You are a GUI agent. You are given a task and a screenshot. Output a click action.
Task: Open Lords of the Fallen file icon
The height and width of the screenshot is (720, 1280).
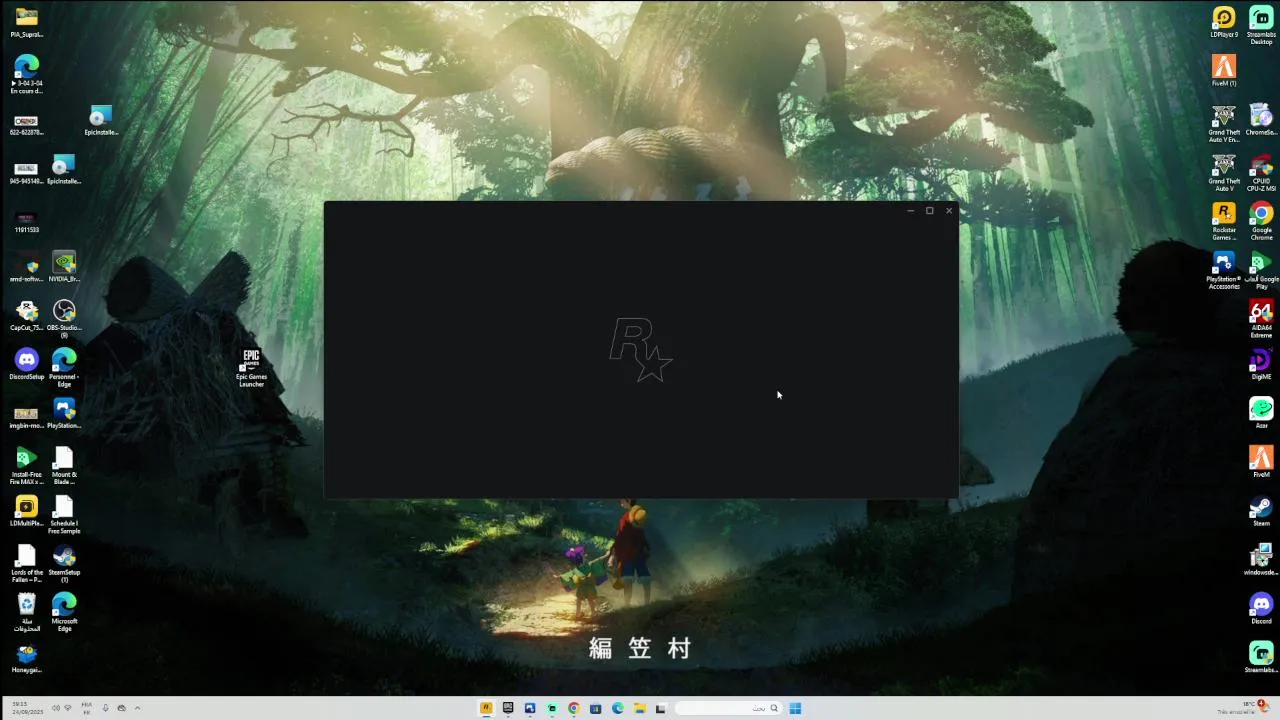click(x=27, y=564)
